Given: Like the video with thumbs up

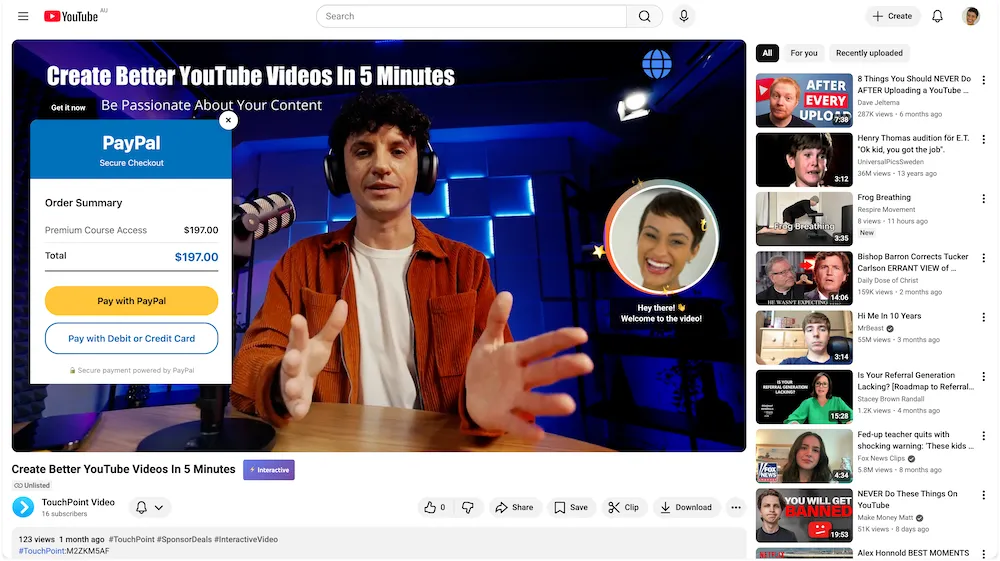Looking at the screenshot, I should [x=434, y=507].
